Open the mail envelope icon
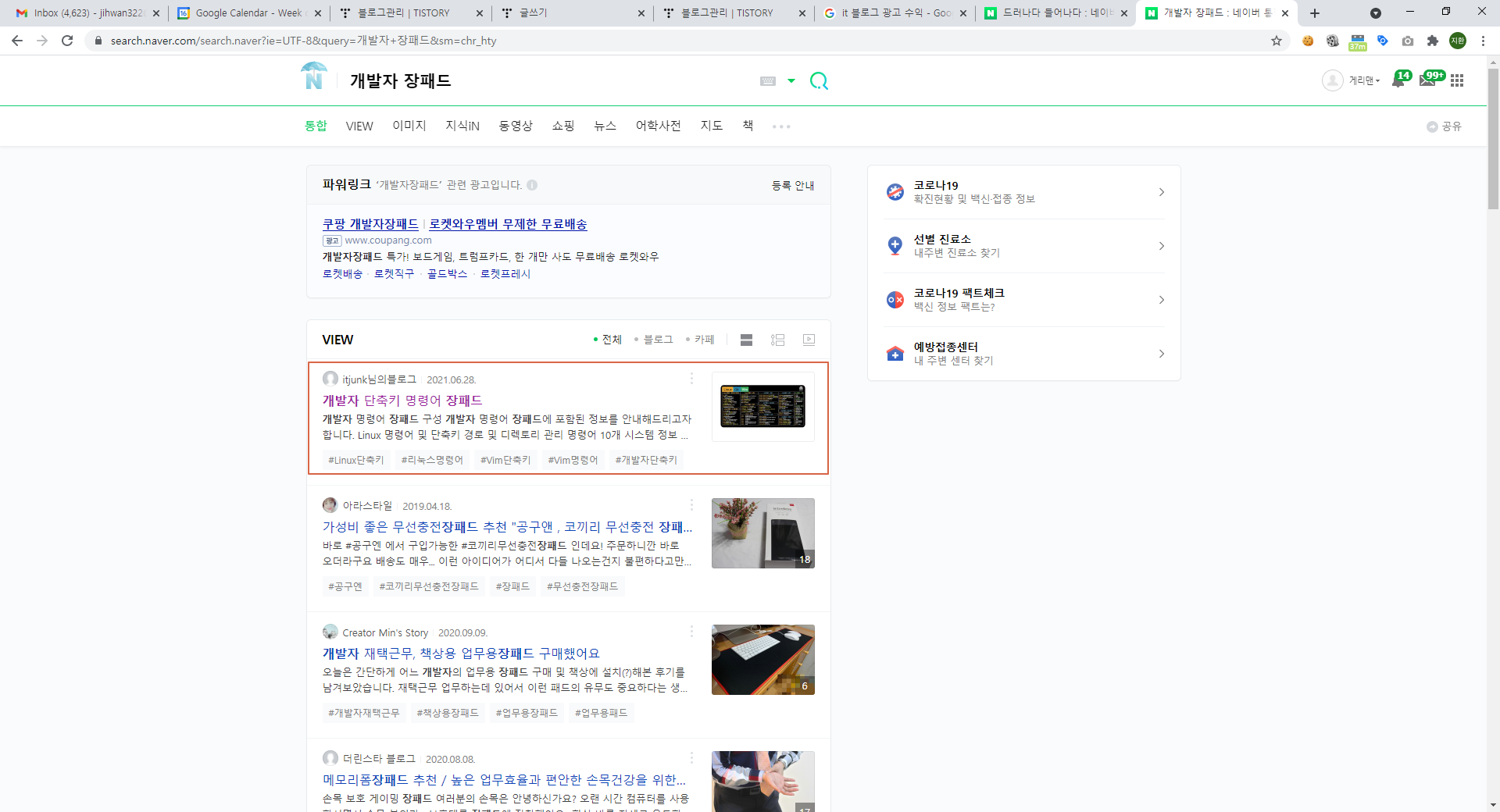Viewport: 1500px width, 812px height. [x=1428, y=80]
